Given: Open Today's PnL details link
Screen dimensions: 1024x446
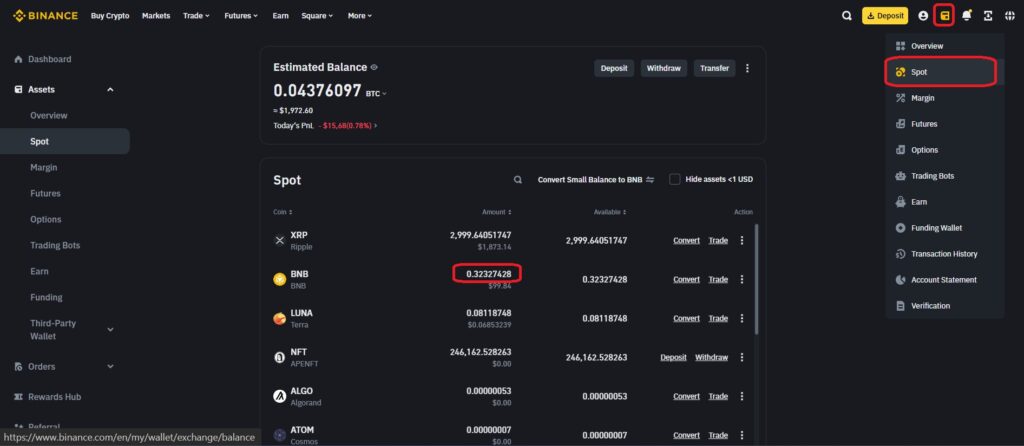Looking at the screenshot, I should tap(349, 125).
